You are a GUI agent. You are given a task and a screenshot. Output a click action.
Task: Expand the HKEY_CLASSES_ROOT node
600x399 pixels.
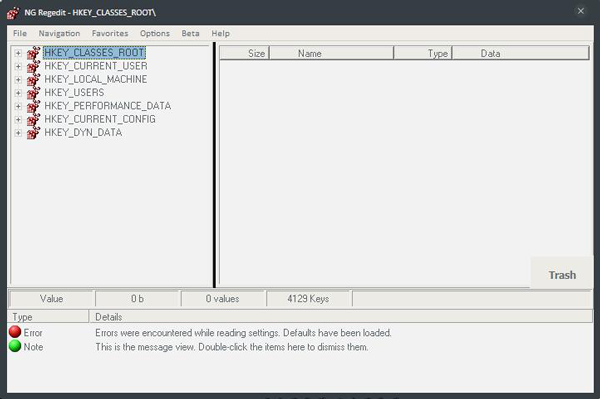[x=18, y=53]
